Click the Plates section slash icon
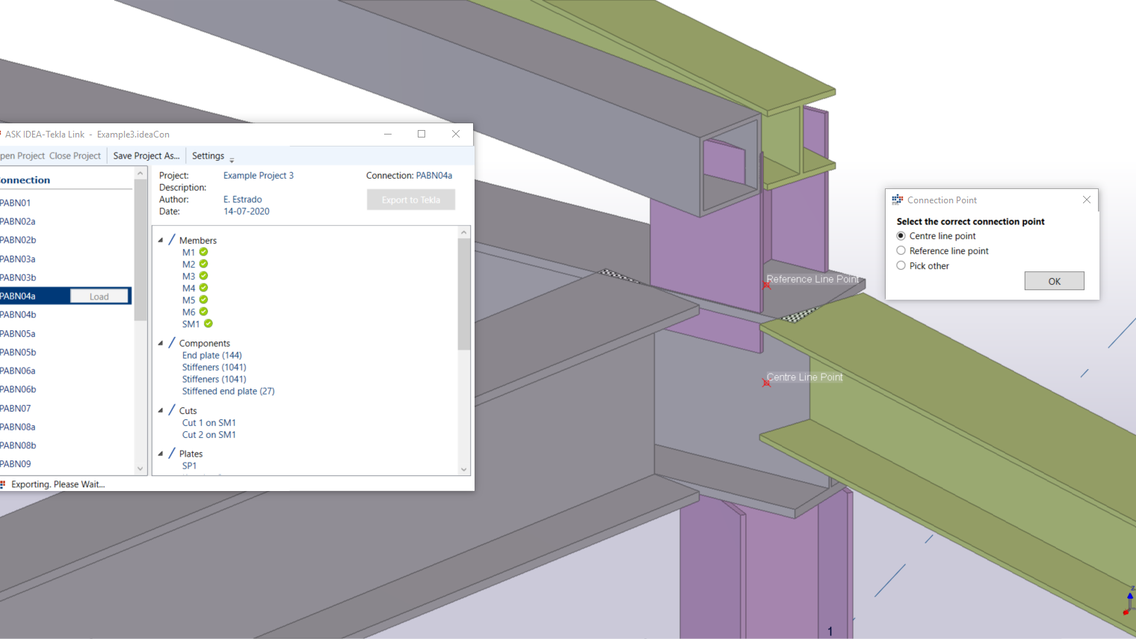The height and width of the screenshot is (639, 1136). 172,454
